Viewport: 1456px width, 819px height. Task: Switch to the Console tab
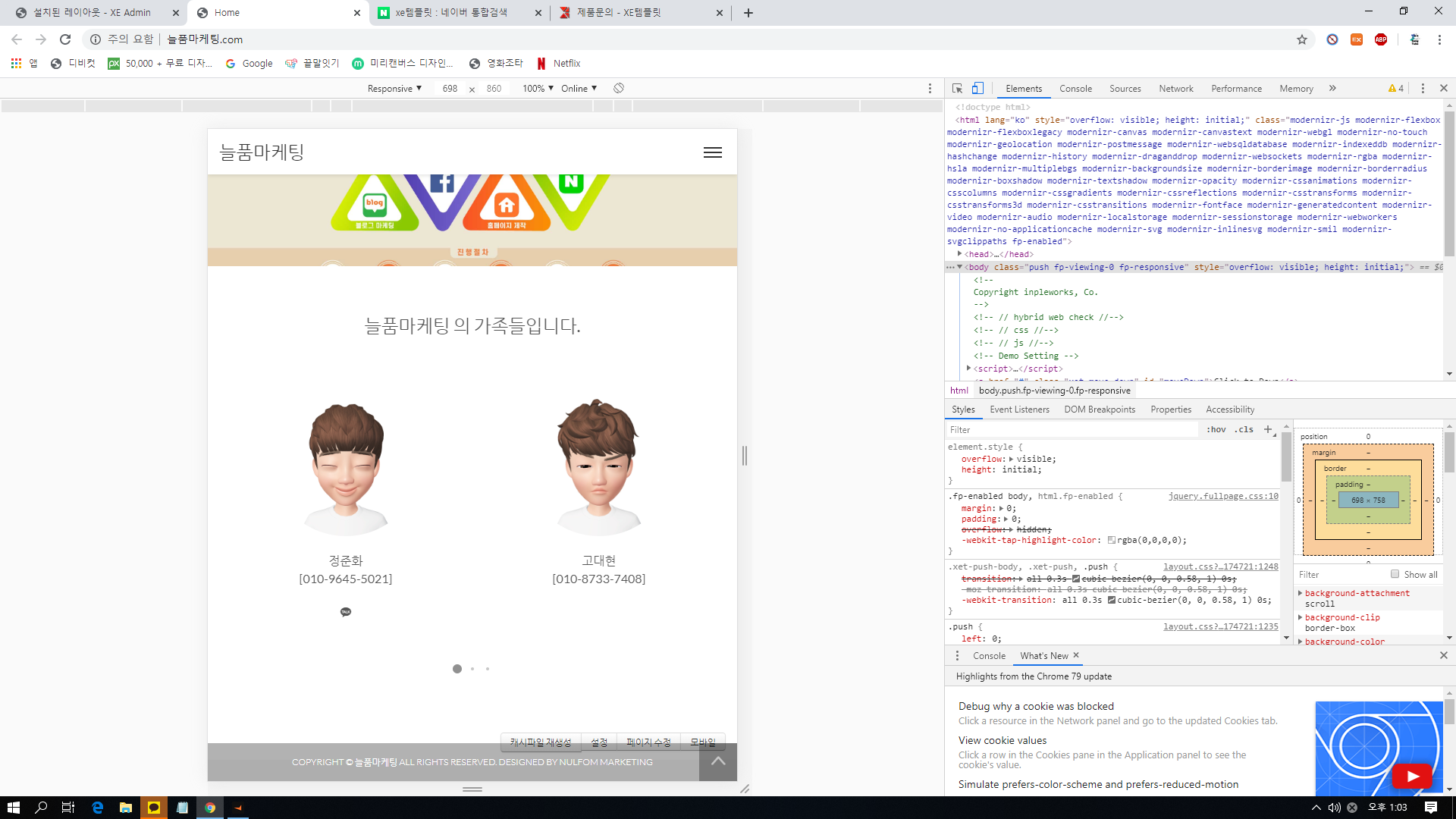pyautogui.click(x=1076, y=88)
